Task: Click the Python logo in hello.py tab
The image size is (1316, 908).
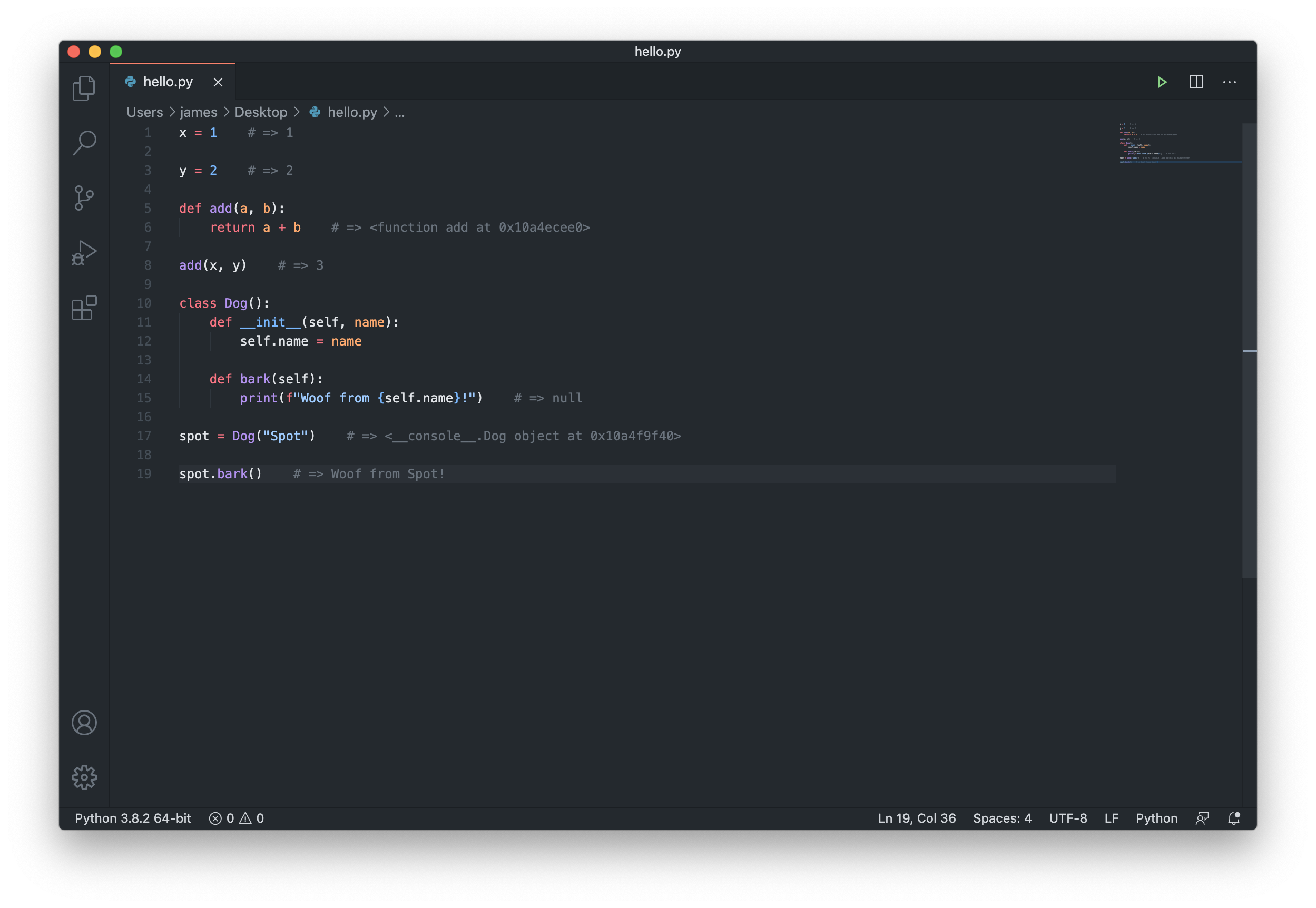Action: 130,82
